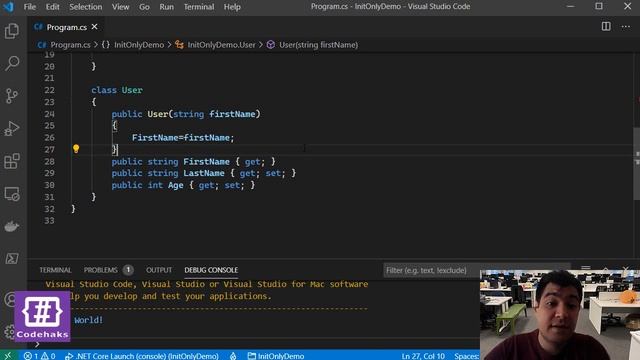Open the Terminal menu
This screenshot has height=360, width=640.
click(199, 7)
